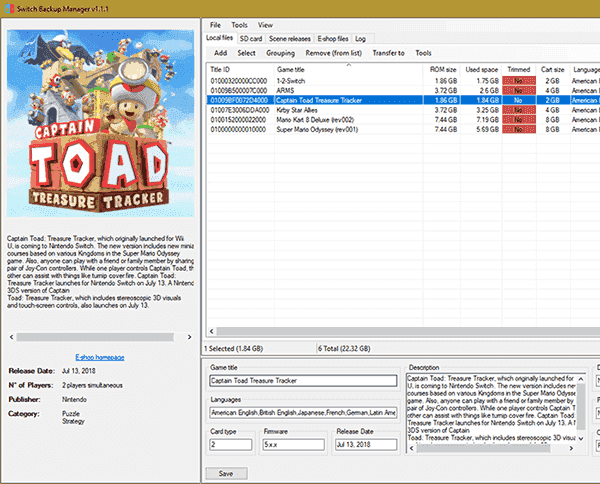Click Description box scroll up arrow
The height and width of the screenshot is (484, 600).
tap(581, 379)
